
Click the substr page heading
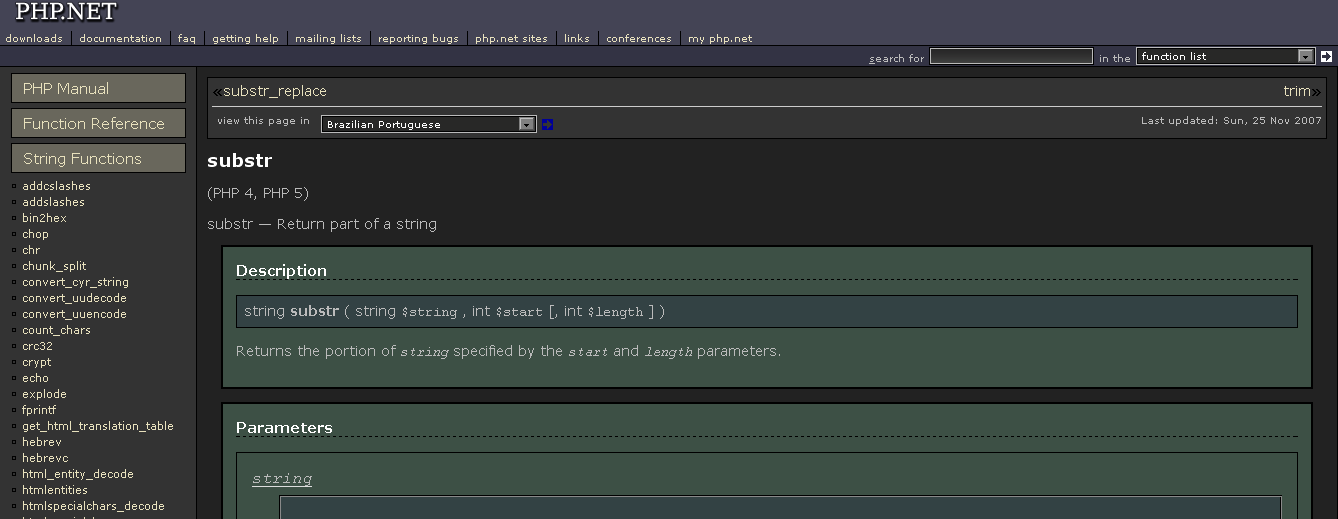click(x=239, y=161)
